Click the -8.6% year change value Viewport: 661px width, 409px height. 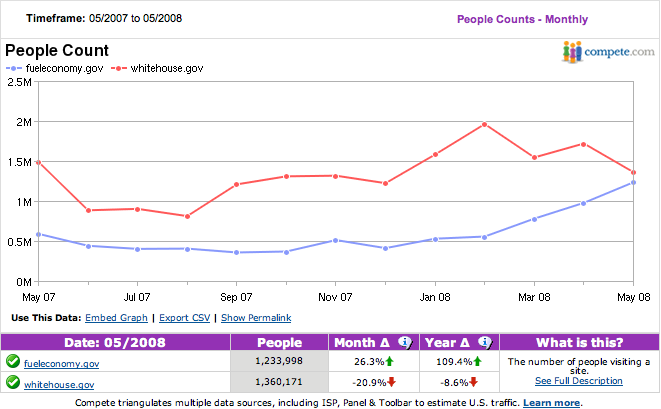tap(454, 383)
